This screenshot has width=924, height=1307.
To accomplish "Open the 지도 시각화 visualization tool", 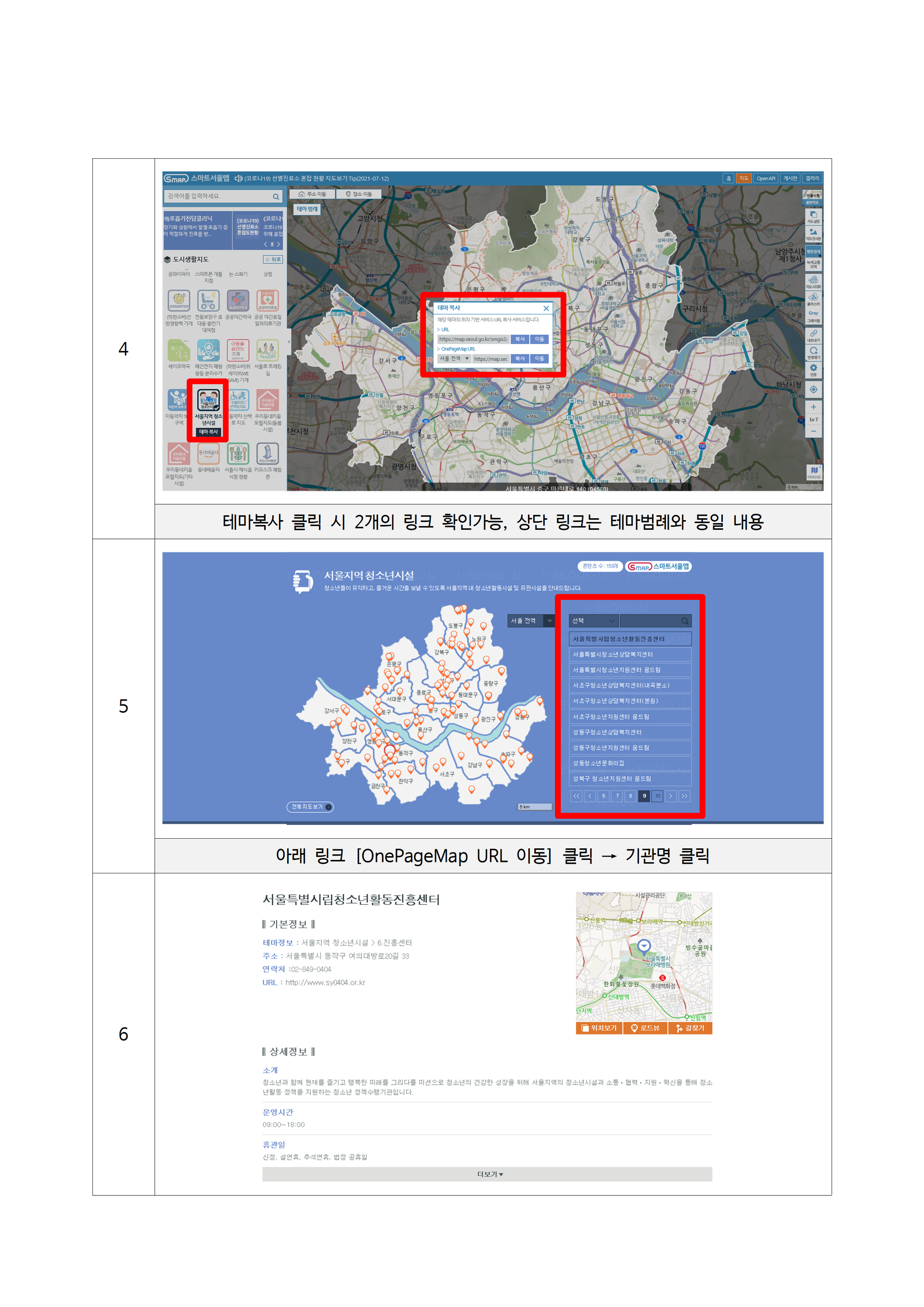I will tap(813, 282).
